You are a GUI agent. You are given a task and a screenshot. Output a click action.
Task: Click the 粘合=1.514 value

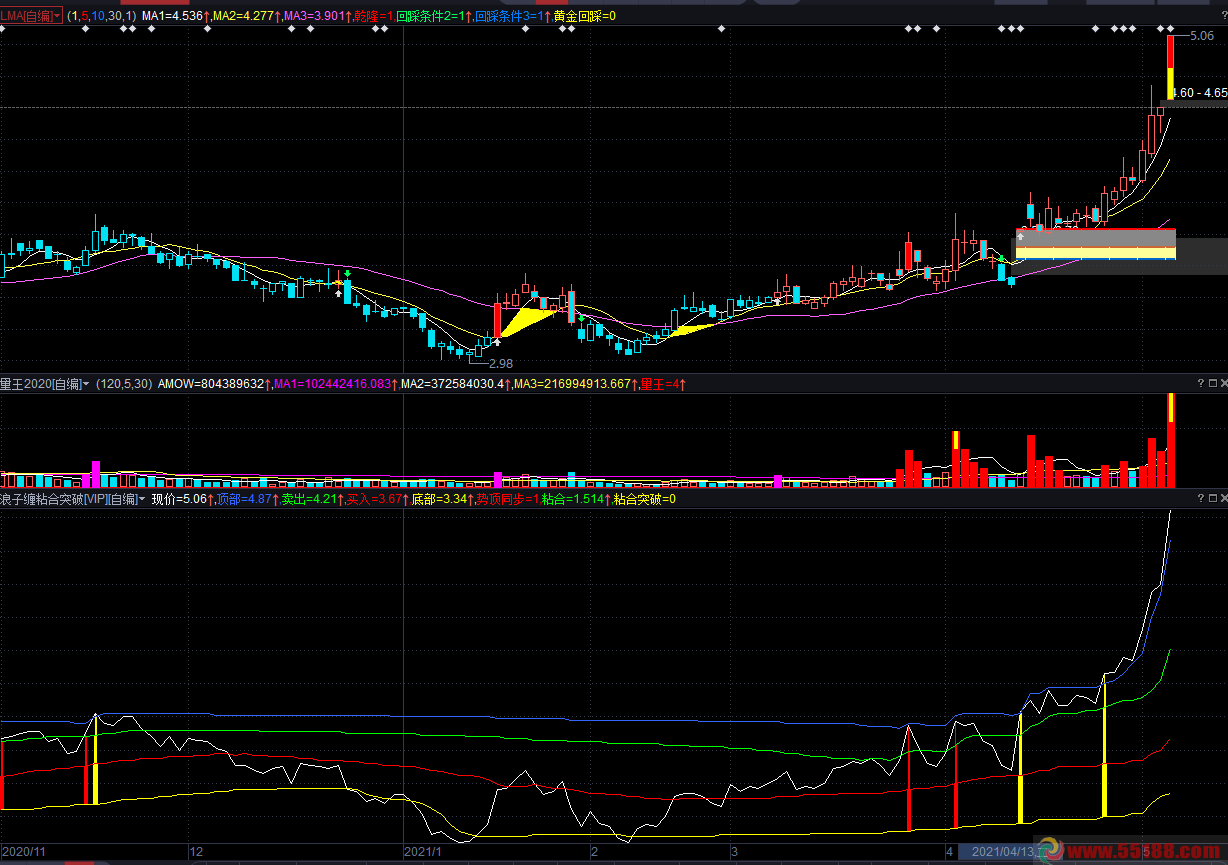coord(573,499)
